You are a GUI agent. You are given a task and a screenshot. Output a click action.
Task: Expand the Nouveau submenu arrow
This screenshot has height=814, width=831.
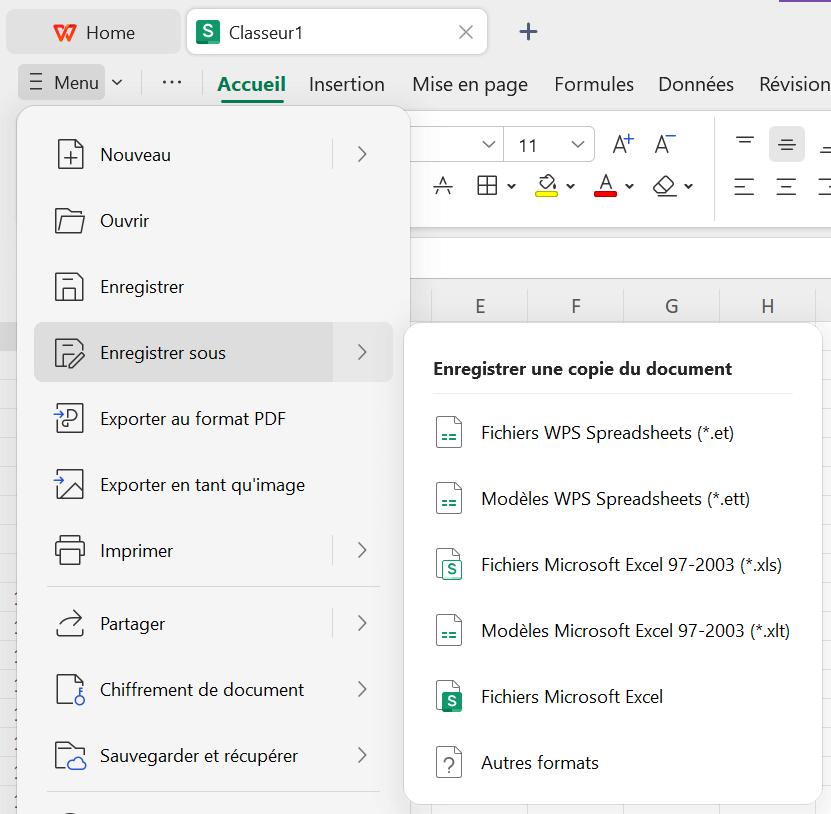(362, 155)
